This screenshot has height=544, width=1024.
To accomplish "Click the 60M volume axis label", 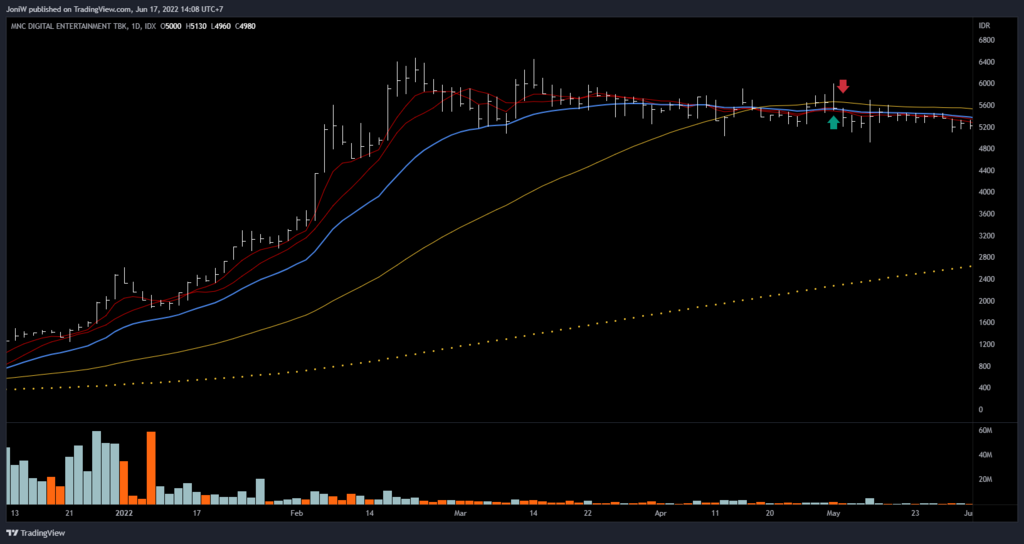I will [986, 431].
